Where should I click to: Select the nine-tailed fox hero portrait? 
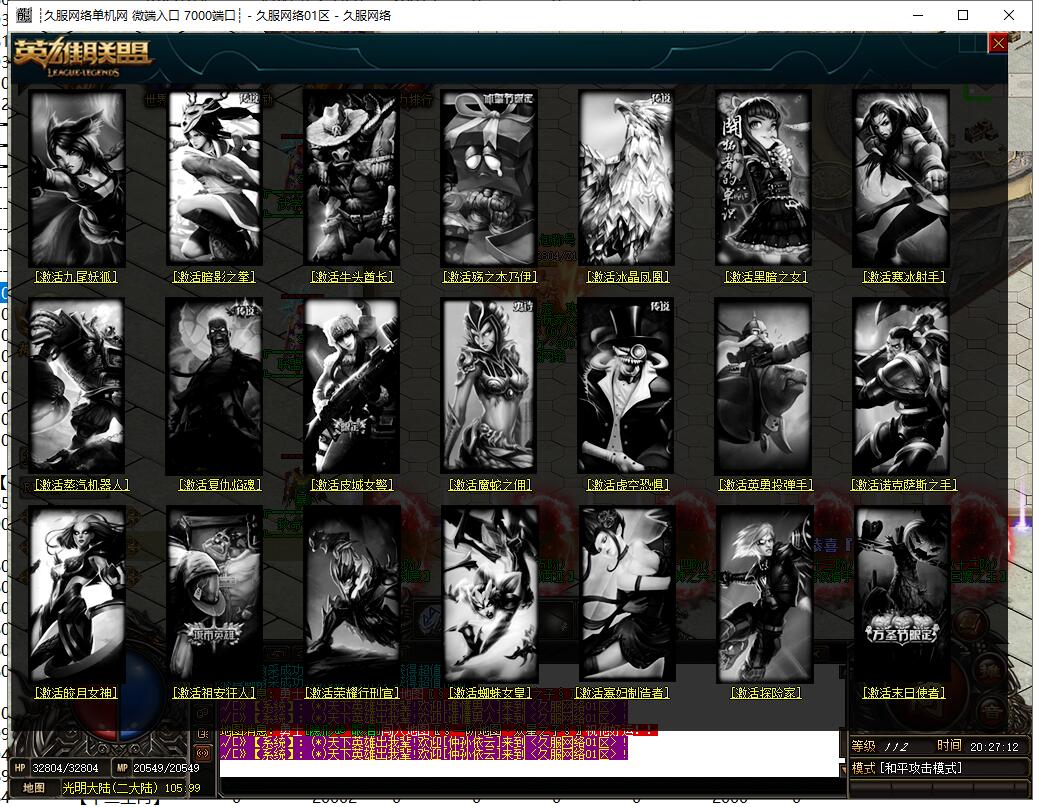point(77,178)
